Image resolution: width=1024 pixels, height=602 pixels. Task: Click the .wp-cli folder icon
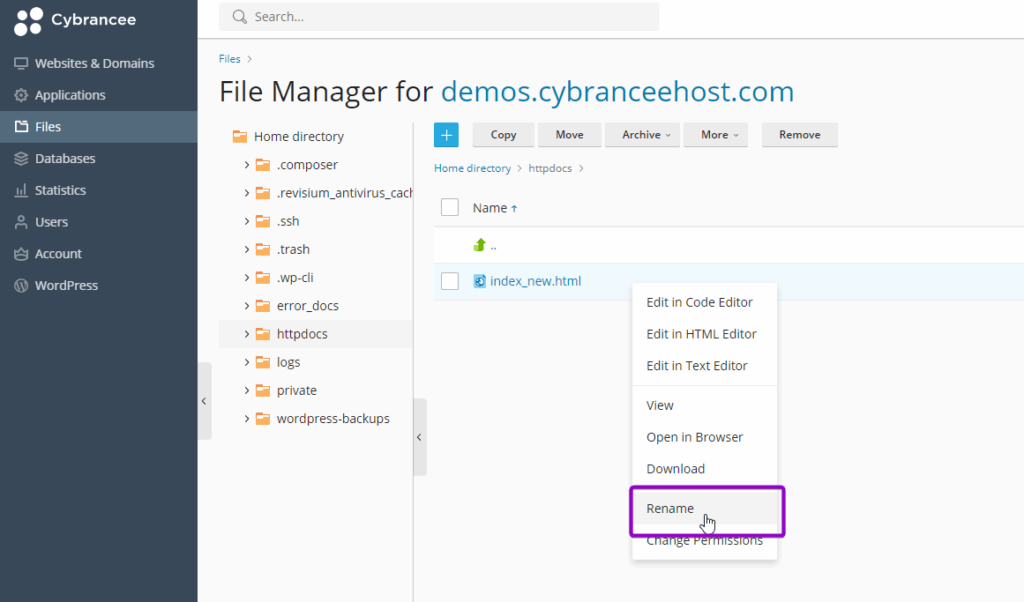[x=263, y=277]
